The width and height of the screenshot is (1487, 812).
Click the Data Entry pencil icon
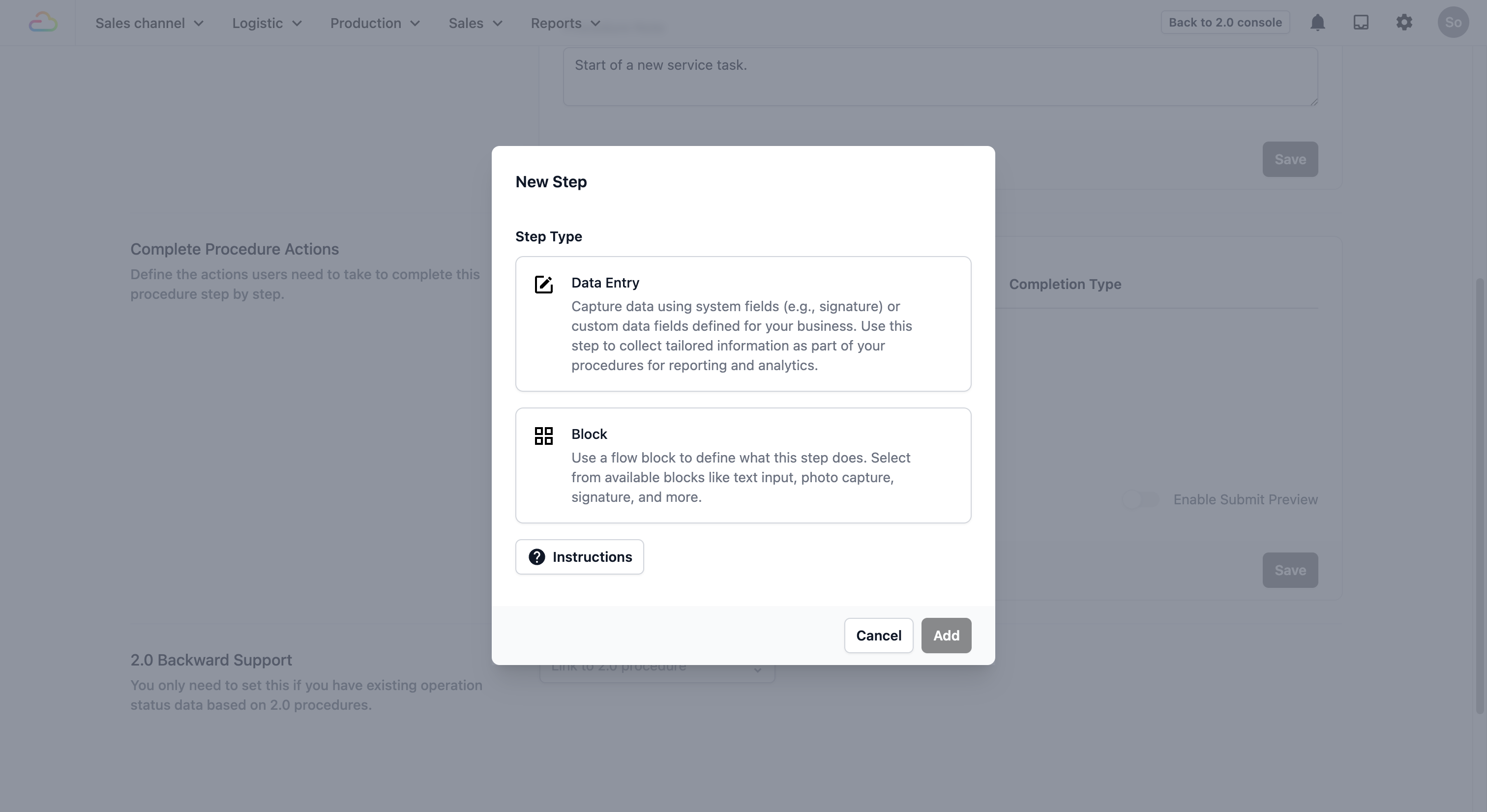[x=543, y=284]
